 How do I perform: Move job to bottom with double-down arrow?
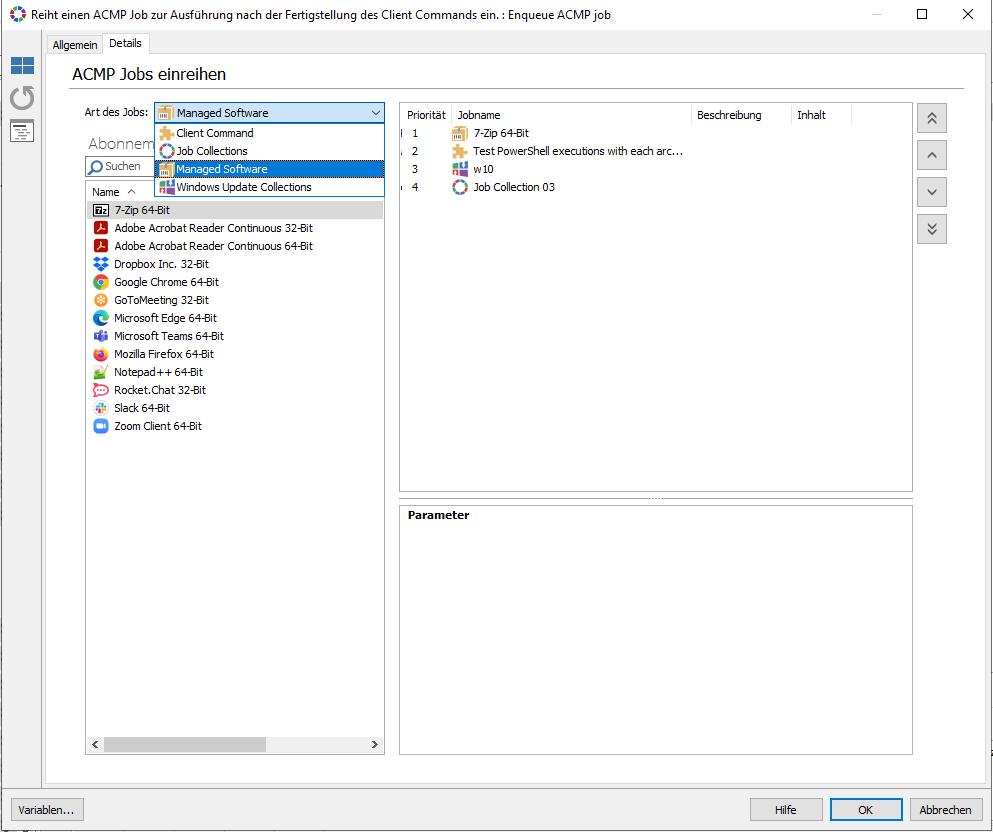[x=931, y=229]
